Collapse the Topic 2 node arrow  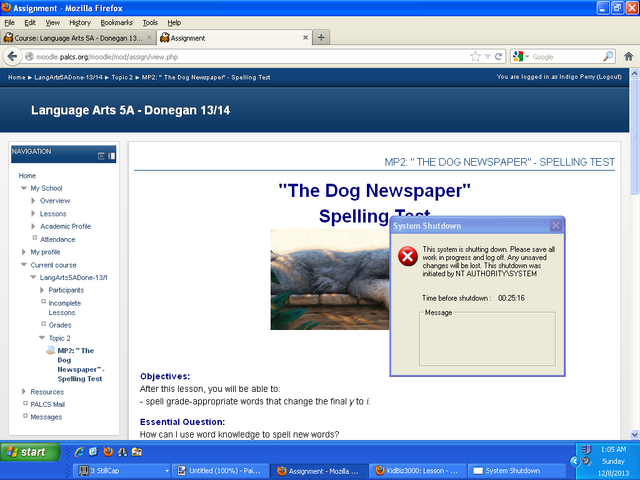tap(42, 338)
